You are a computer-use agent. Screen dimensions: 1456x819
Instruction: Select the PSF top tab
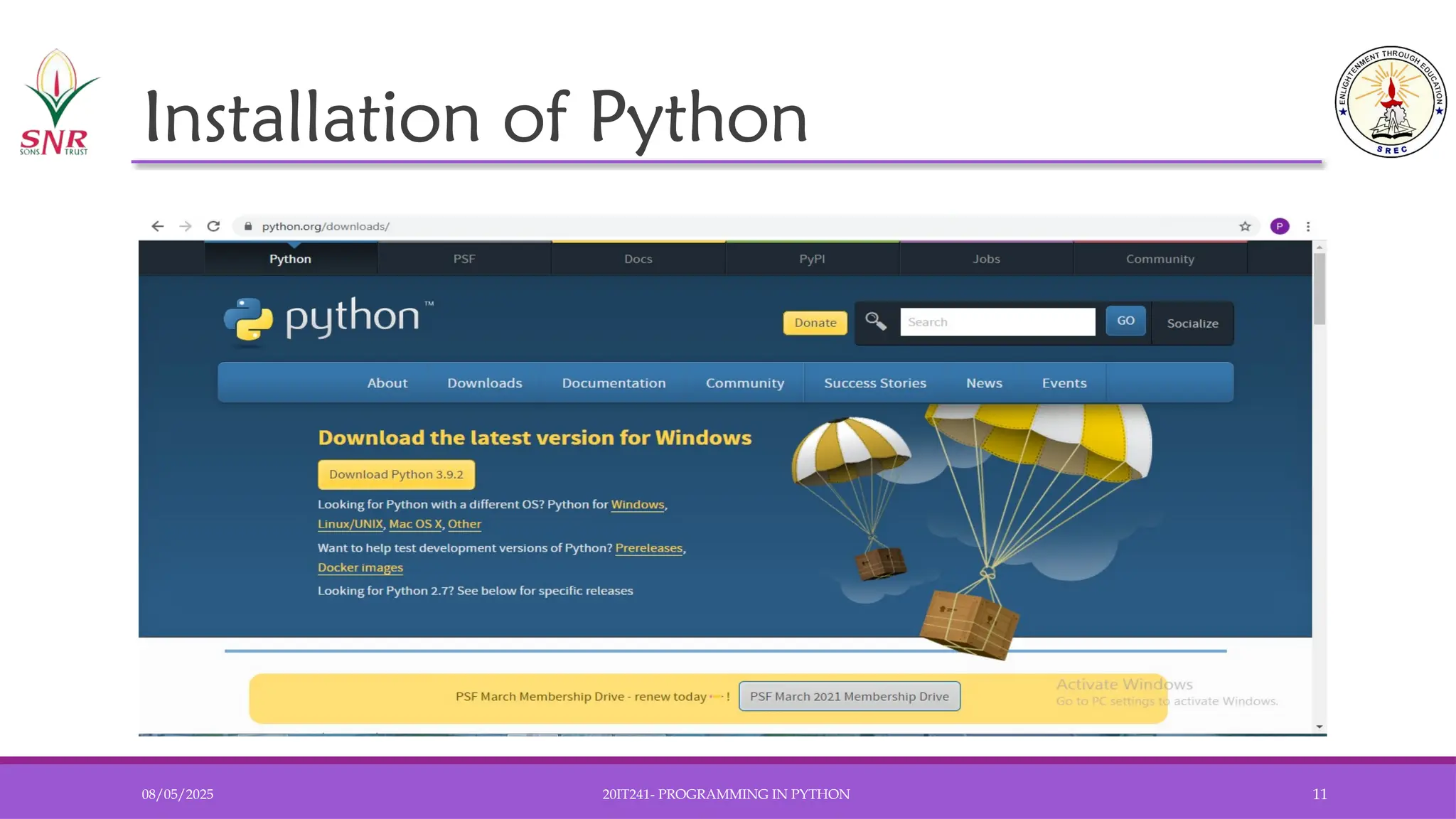(464, 259)
